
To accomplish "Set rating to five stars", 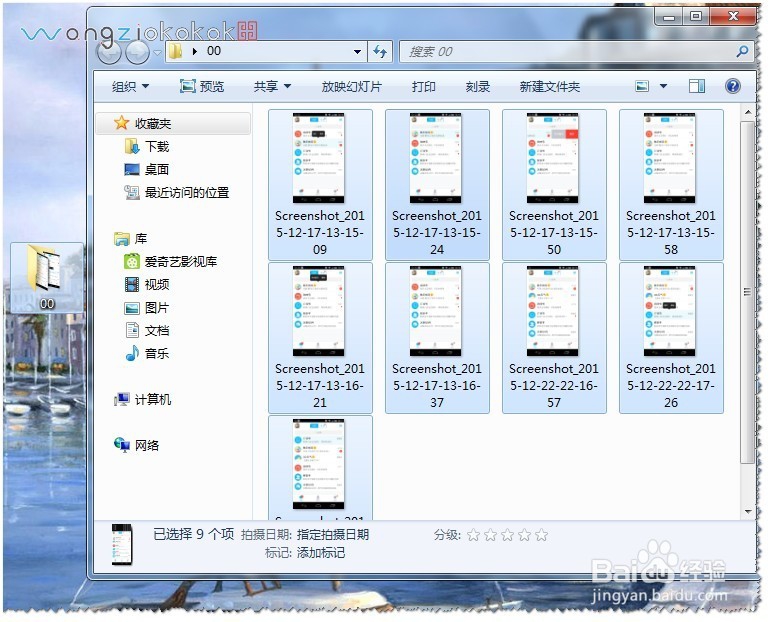I will [x=541, y=535].
